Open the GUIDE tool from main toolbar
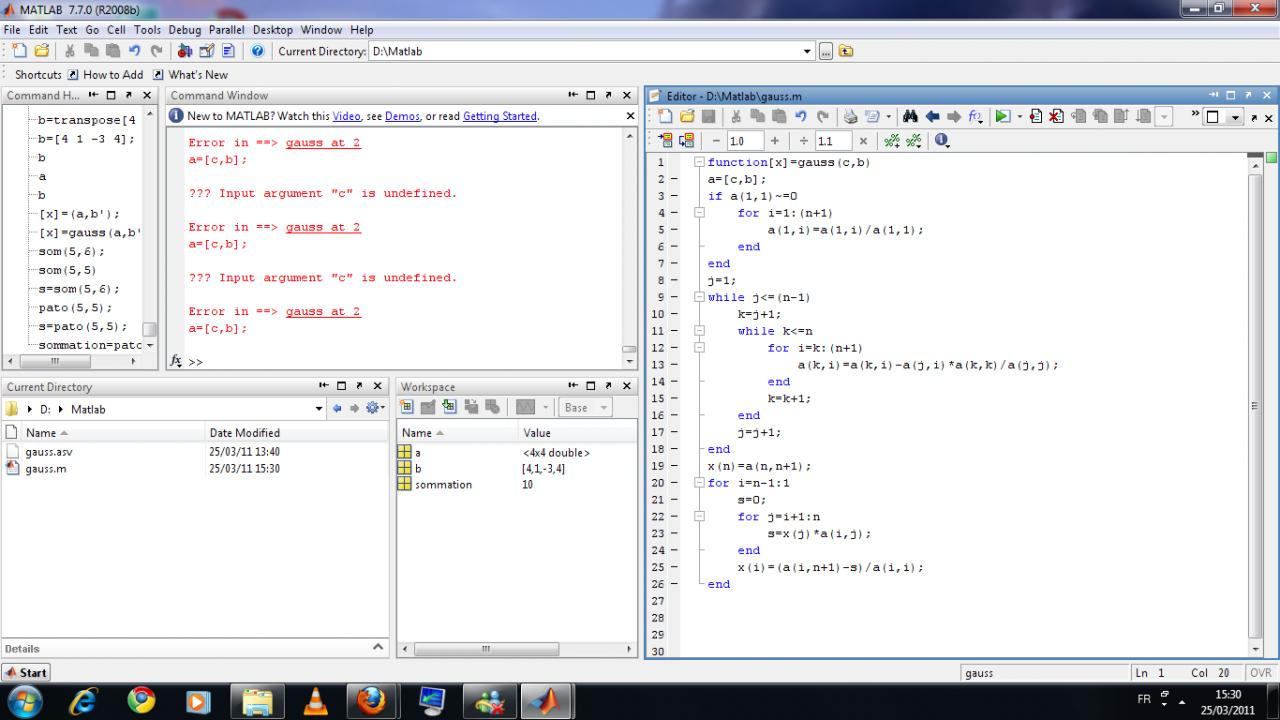Image resolution: width=1280 pixels, height=720 pixels. tap(207, 51)
